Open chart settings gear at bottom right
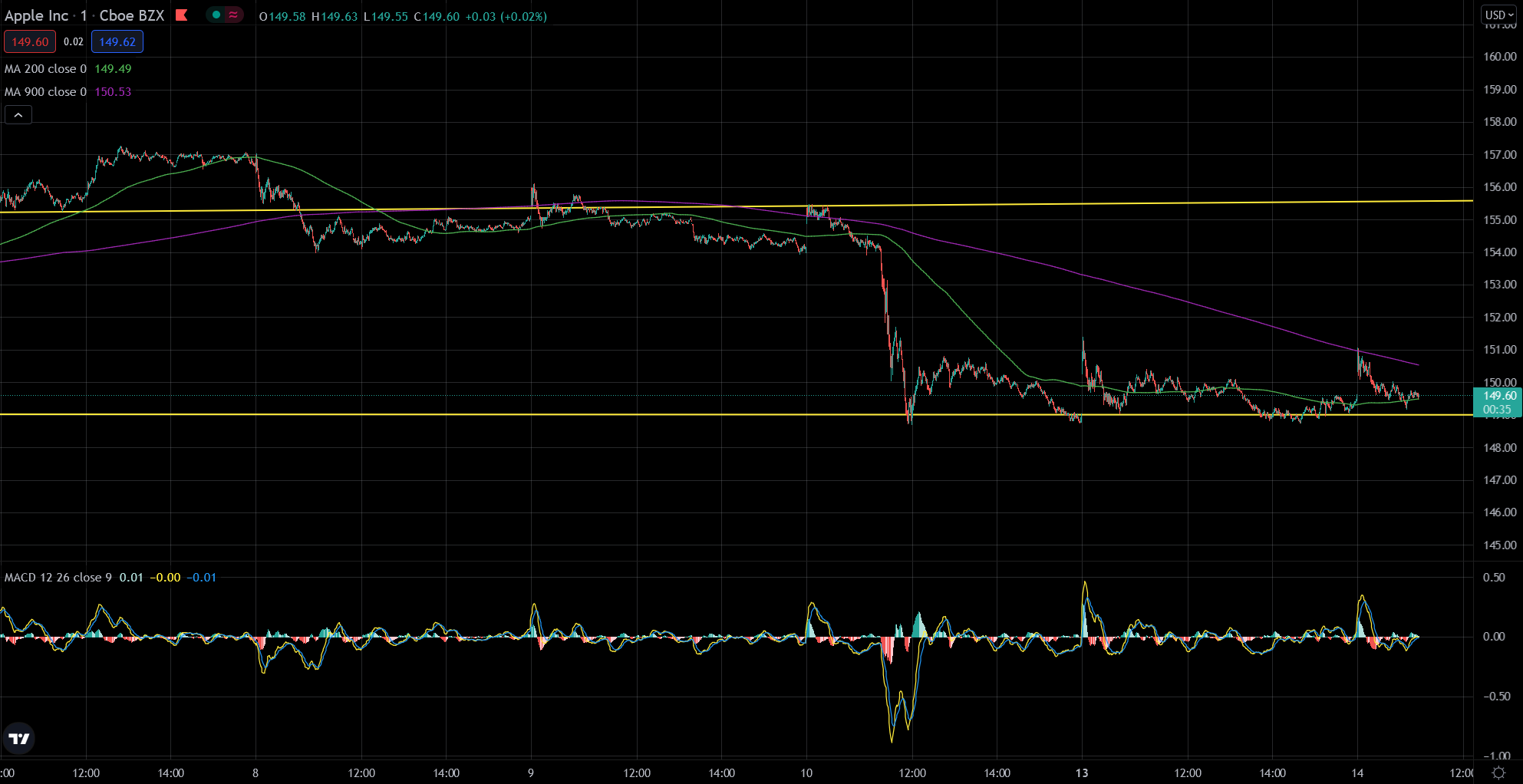 1498,772
